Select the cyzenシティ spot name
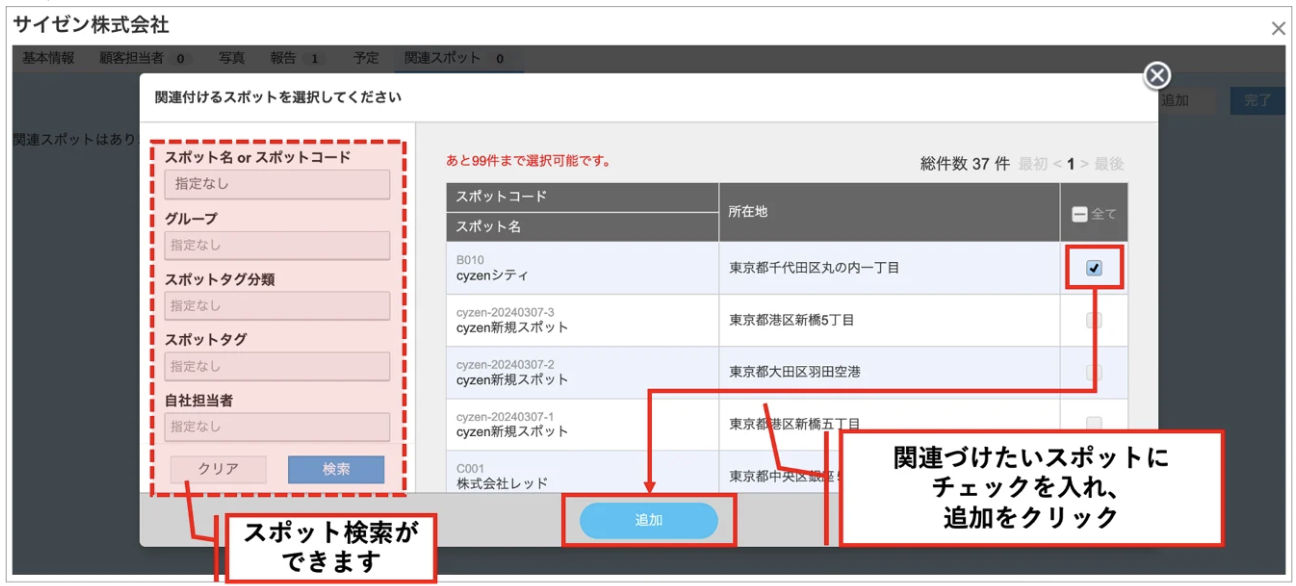 (492, 275)
